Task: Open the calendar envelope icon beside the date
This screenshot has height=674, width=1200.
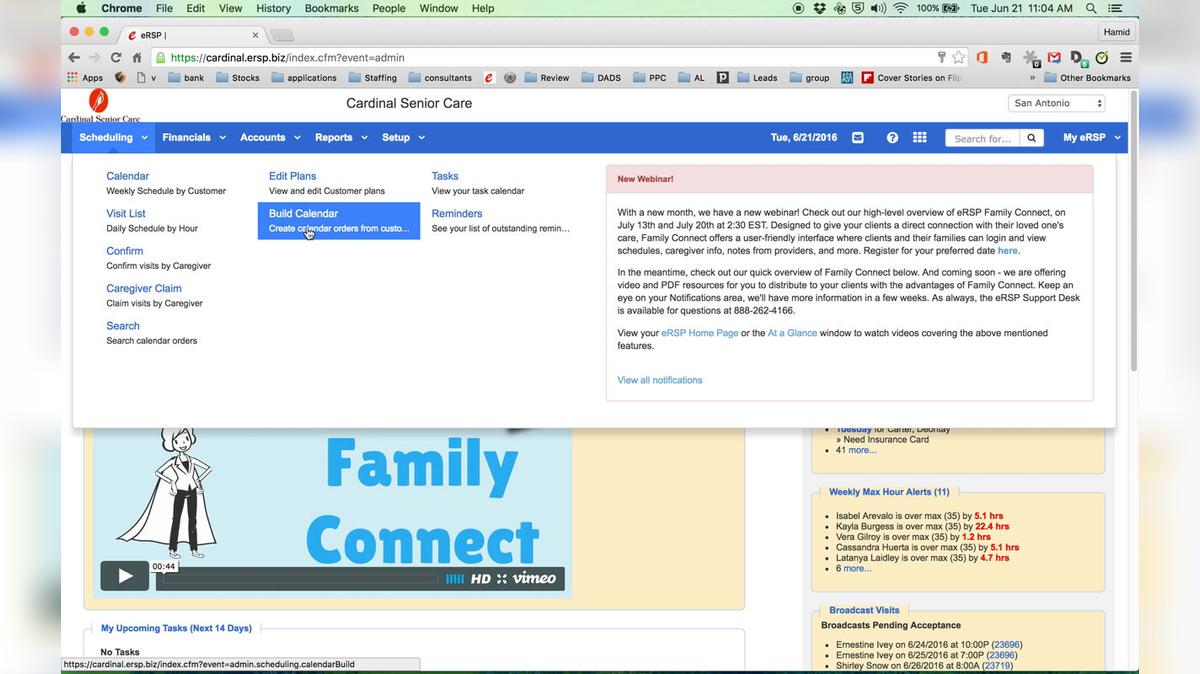Action: [x=858, y=137]
